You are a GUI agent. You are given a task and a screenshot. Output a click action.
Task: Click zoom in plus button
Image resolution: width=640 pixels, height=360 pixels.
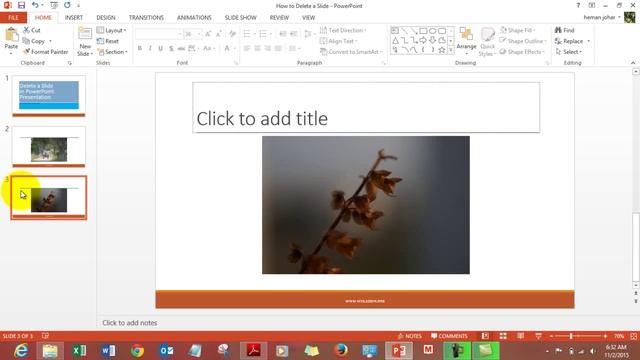(x=605, y=336)
